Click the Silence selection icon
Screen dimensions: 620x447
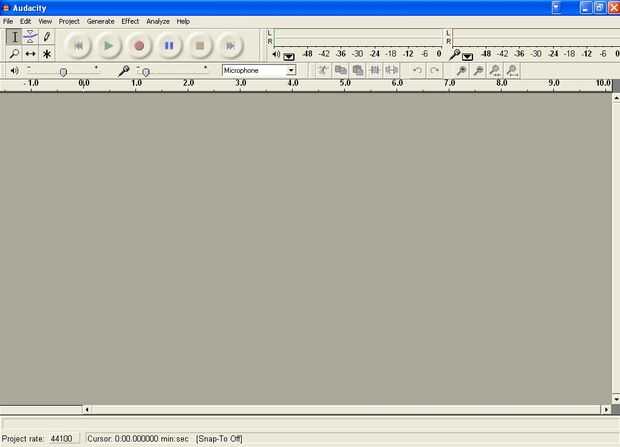coord(391,70)
